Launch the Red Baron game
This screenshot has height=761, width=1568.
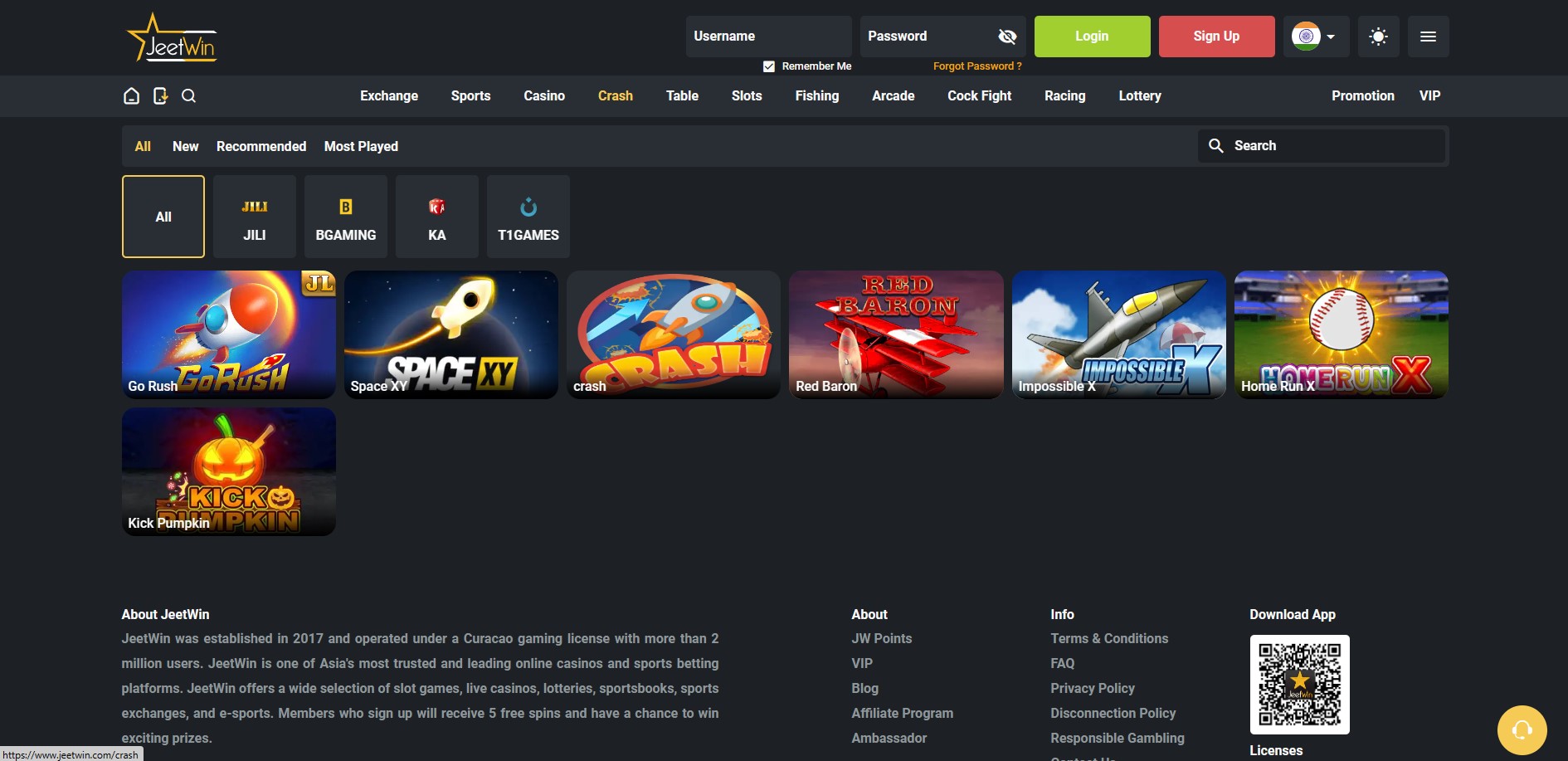pos(896,334)
